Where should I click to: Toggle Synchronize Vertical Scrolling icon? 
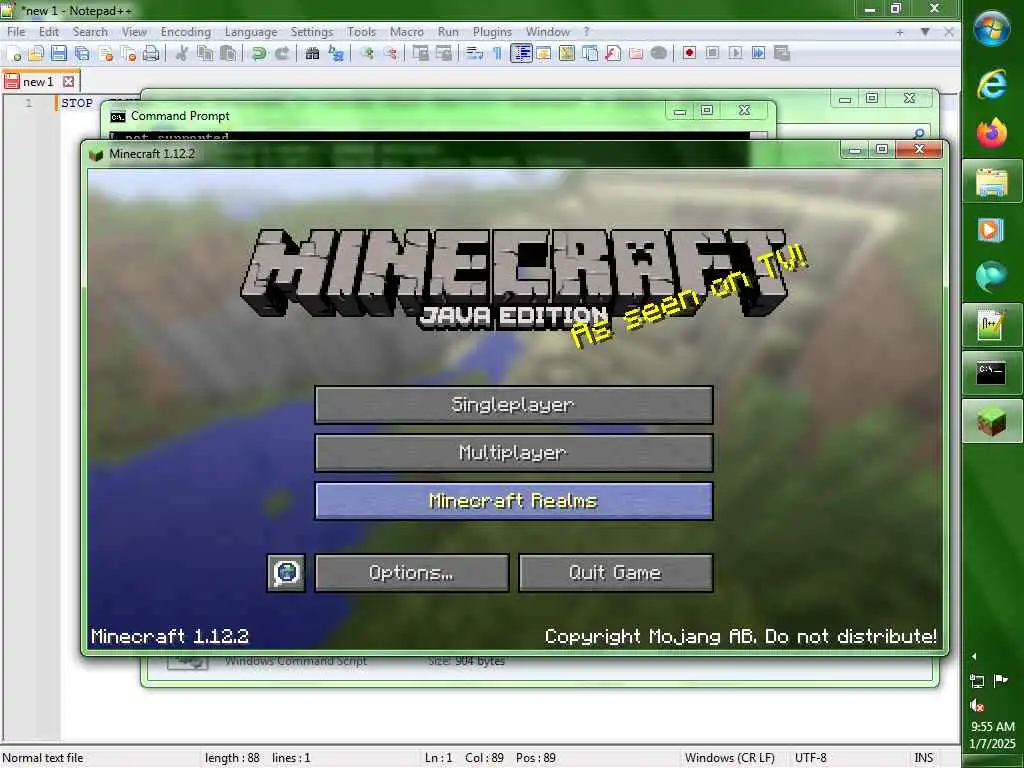coord(421,54)
